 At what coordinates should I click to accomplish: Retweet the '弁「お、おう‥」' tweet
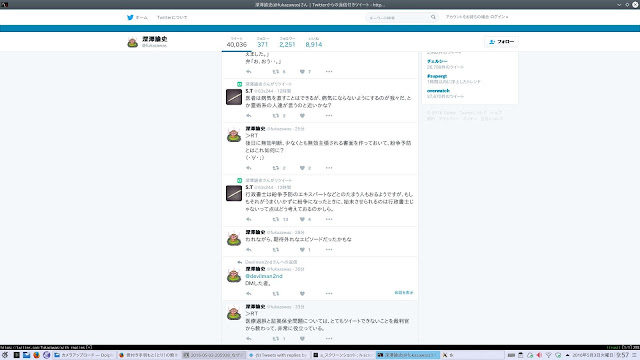[276, 71]
